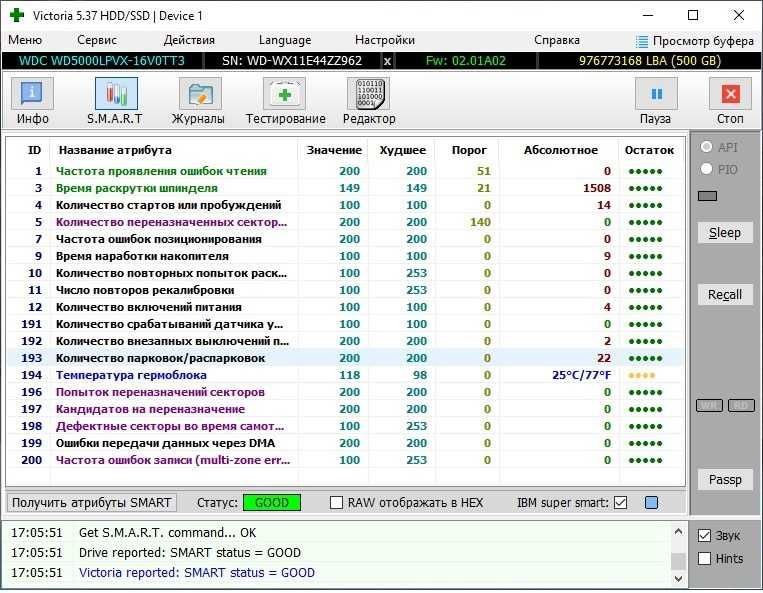Viewport: 763px width, 593px height.
Task: Click the Recall button
Action: (x=725, y=295)
